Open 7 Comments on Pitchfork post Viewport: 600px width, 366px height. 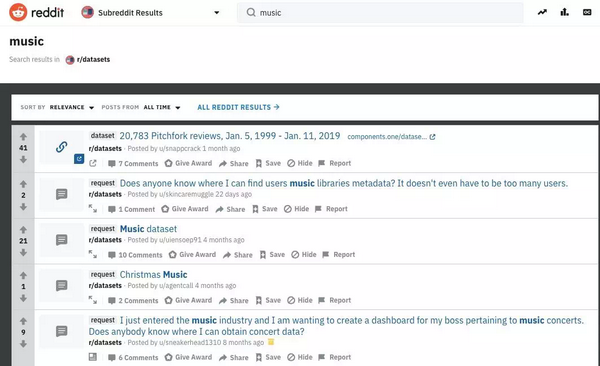coord(133,163)
